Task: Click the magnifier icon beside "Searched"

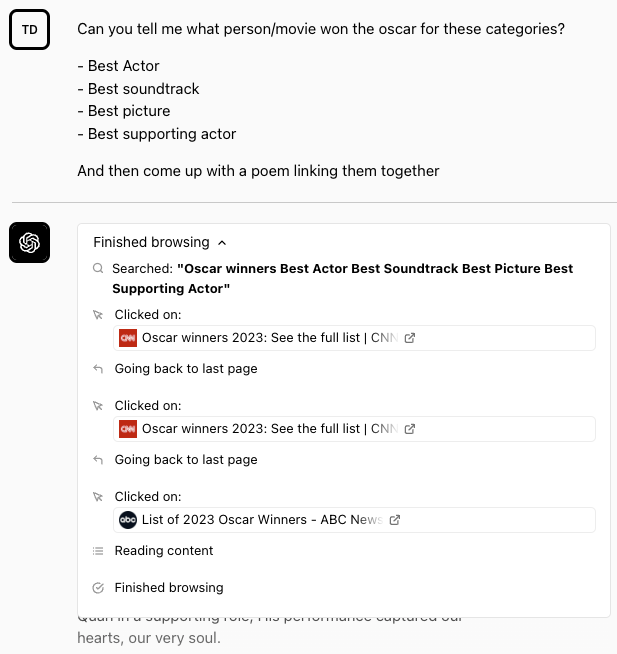Action: click(x=98, y=269)
